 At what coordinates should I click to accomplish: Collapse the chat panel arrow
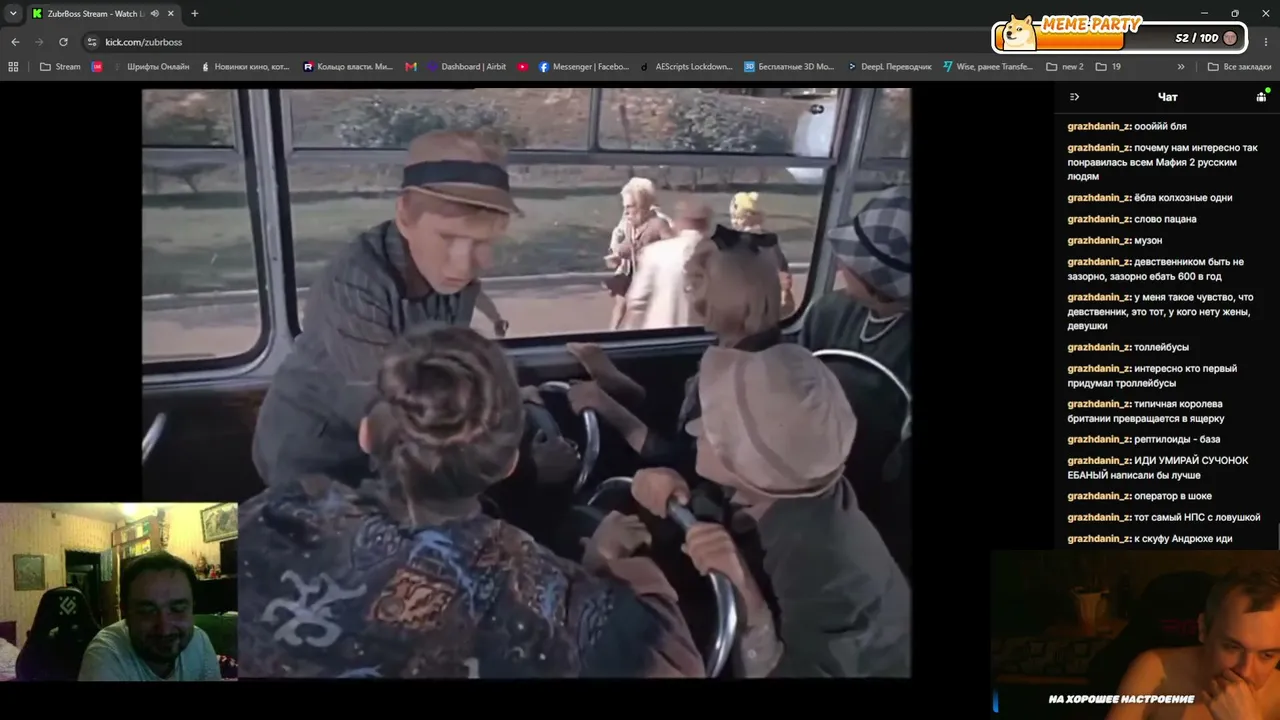pyautogui.click(x=1074, y=97)
